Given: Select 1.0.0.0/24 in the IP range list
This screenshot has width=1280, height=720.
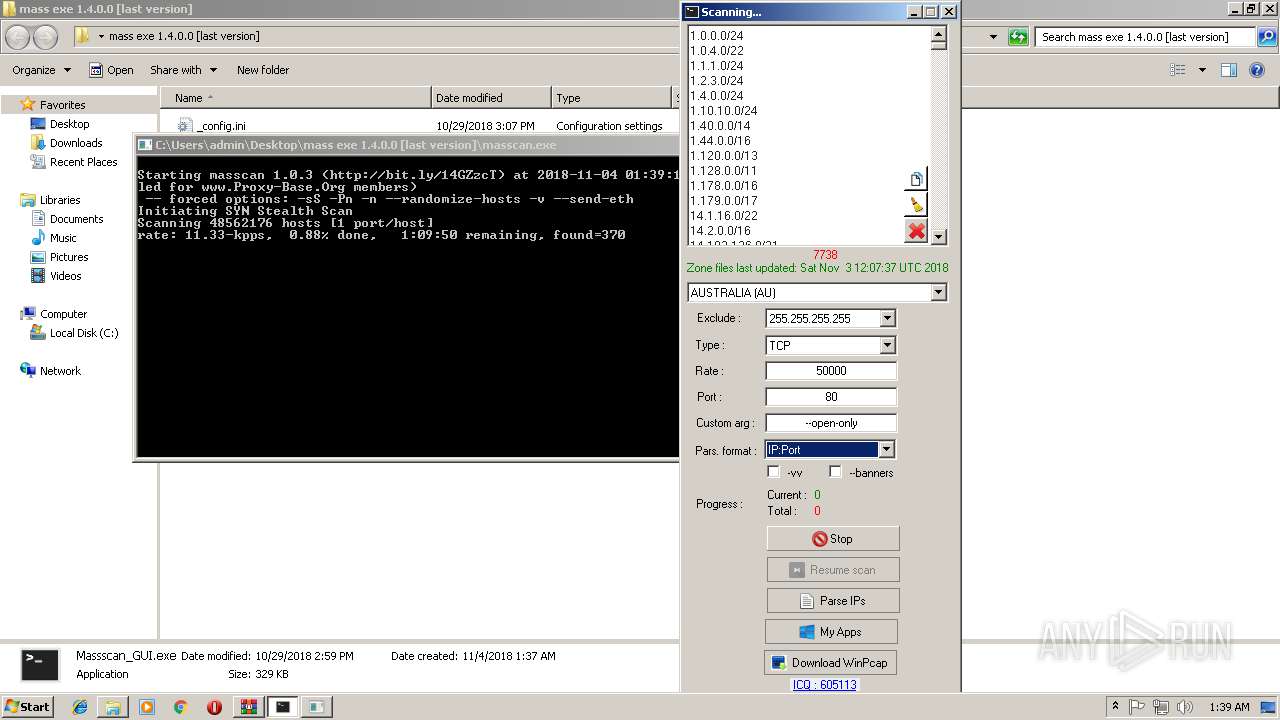Looking at the screenshot, I should click(x=717, y=36).
